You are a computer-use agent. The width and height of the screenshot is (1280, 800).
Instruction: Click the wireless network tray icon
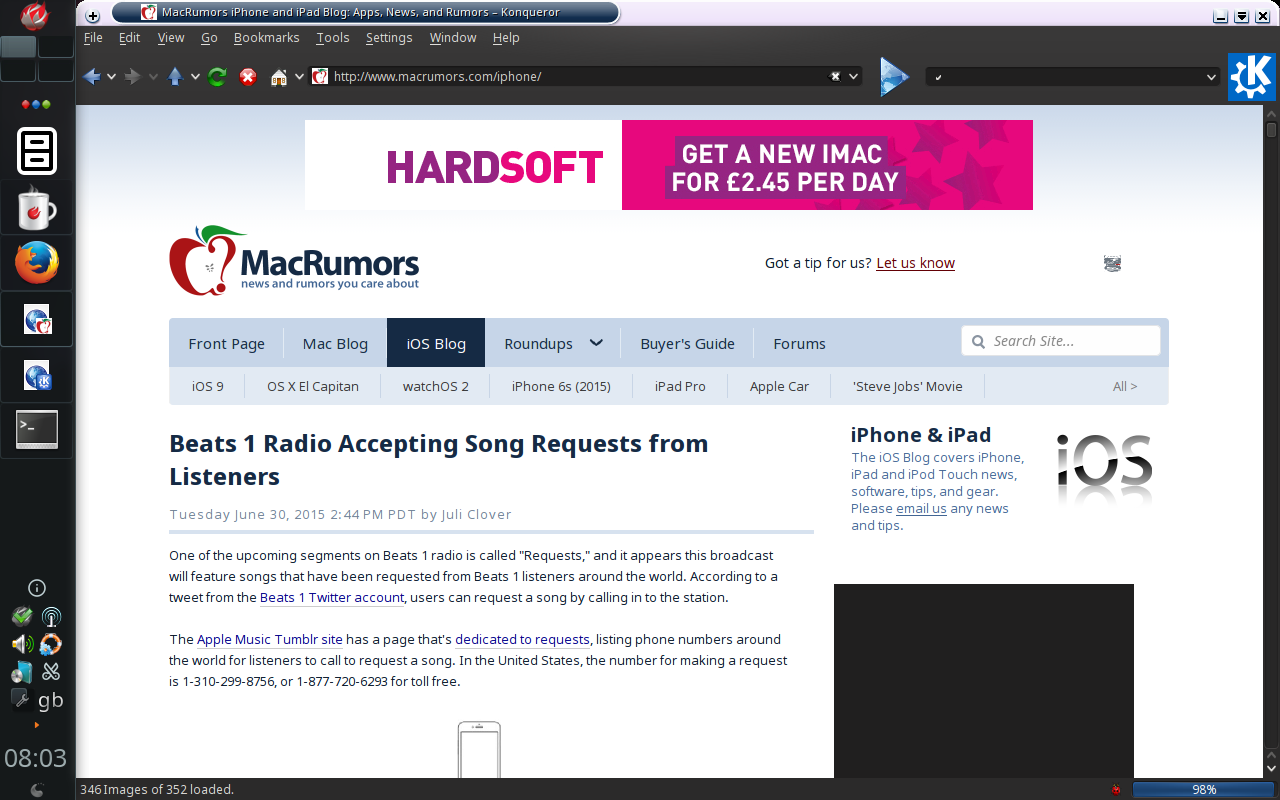(51, 617)
